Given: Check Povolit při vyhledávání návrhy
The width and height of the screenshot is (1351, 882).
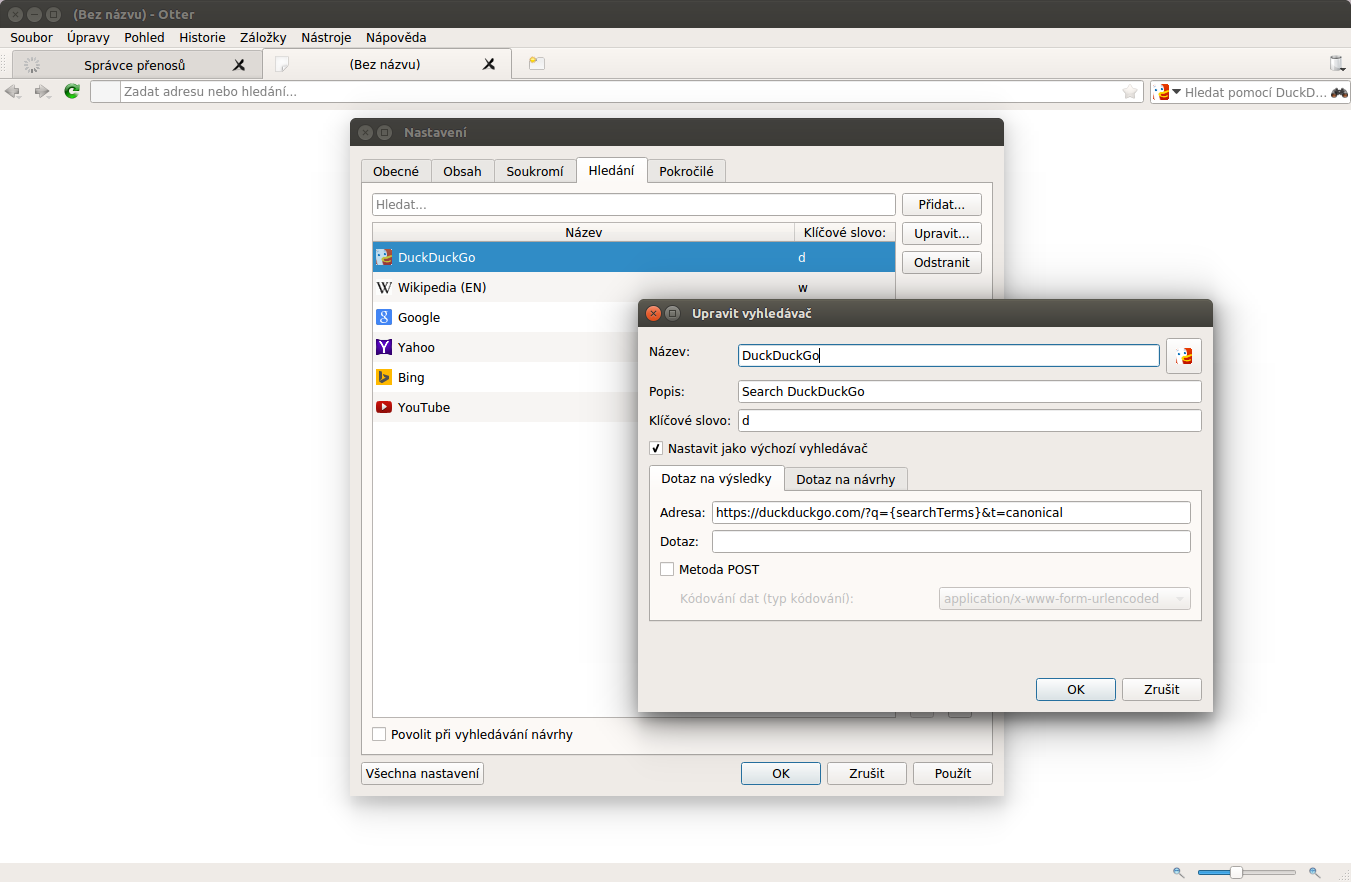Looking at the screenshot, I should pyautogui.click(x=379, y=734).
